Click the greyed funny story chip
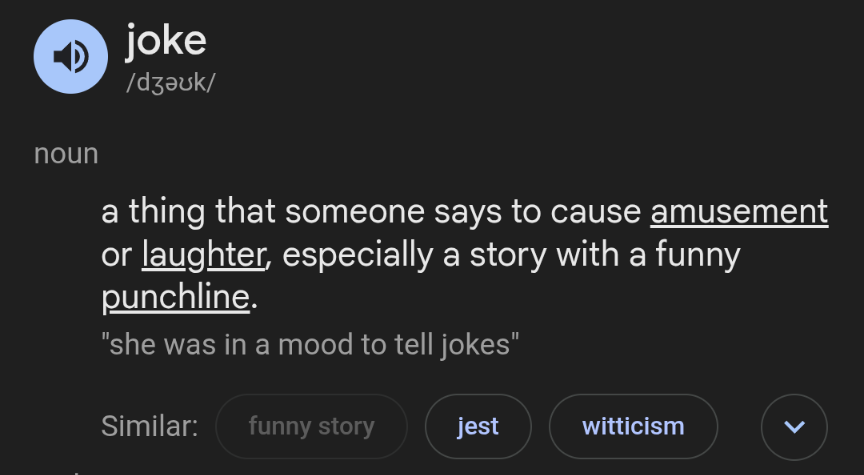The image size is (864, 475). [311, 427]
